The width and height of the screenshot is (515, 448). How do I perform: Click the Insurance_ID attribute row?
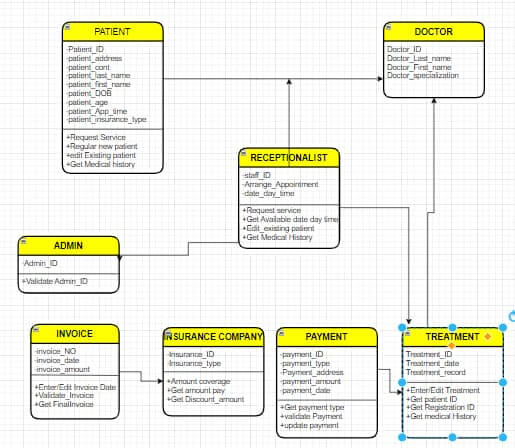click(x=191, y=354)
